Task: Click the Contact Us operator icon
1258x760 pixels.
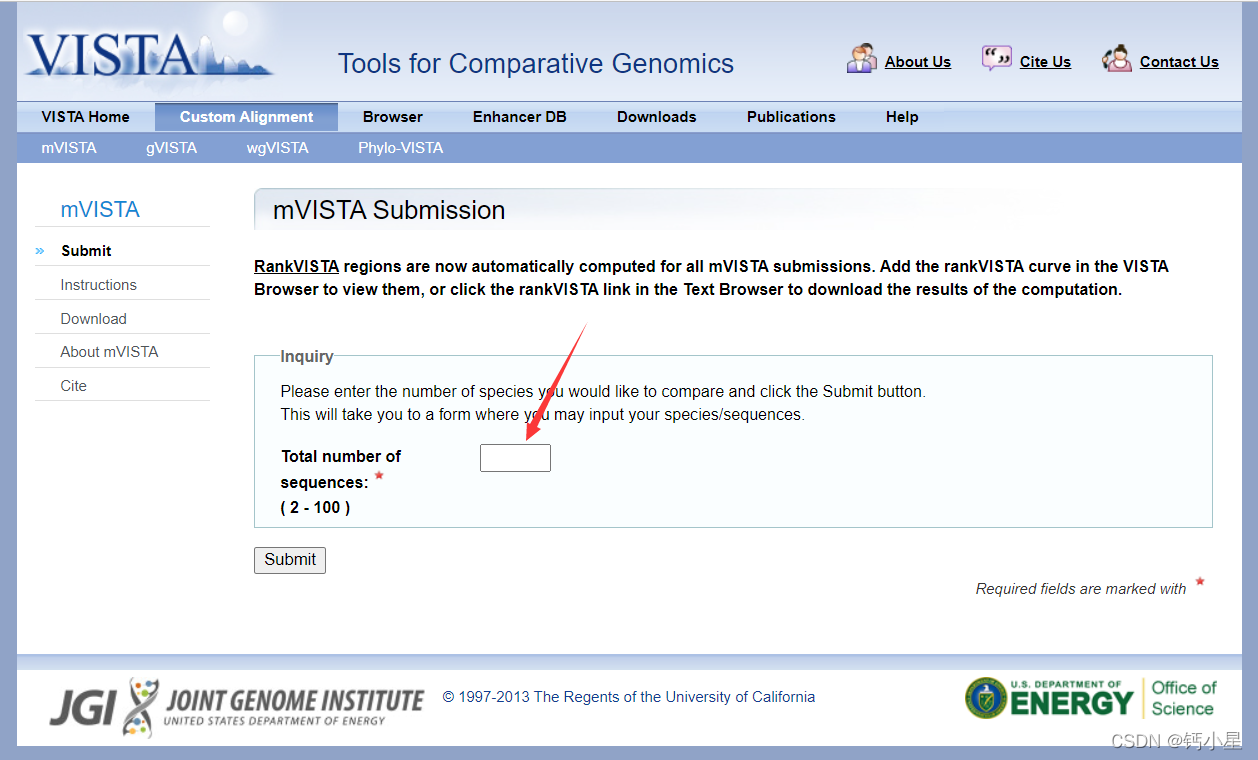Action: point(1116,59)
